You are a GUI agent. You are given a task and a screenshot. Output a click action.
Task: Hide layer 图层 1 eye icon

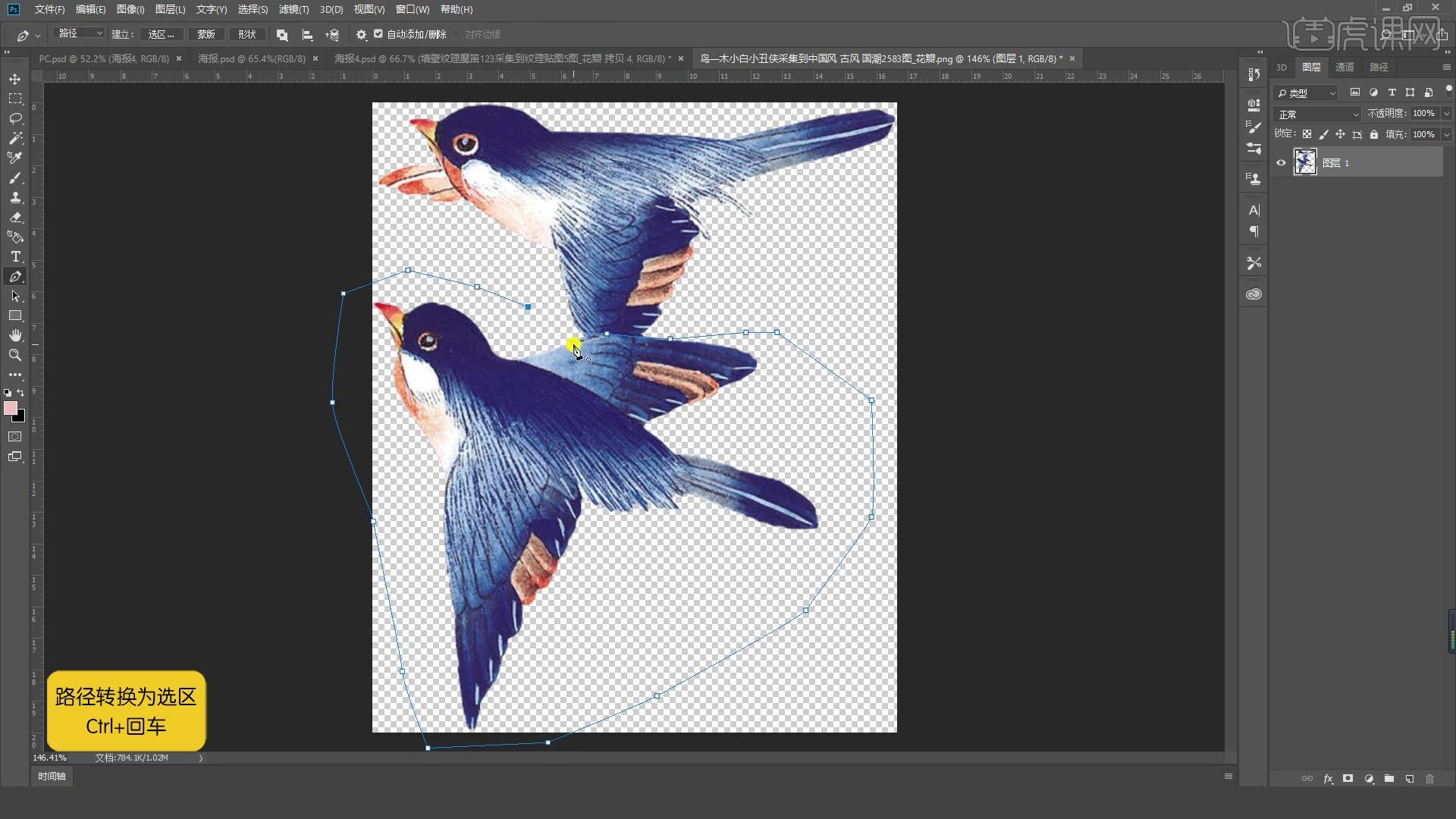(1282, 162)
